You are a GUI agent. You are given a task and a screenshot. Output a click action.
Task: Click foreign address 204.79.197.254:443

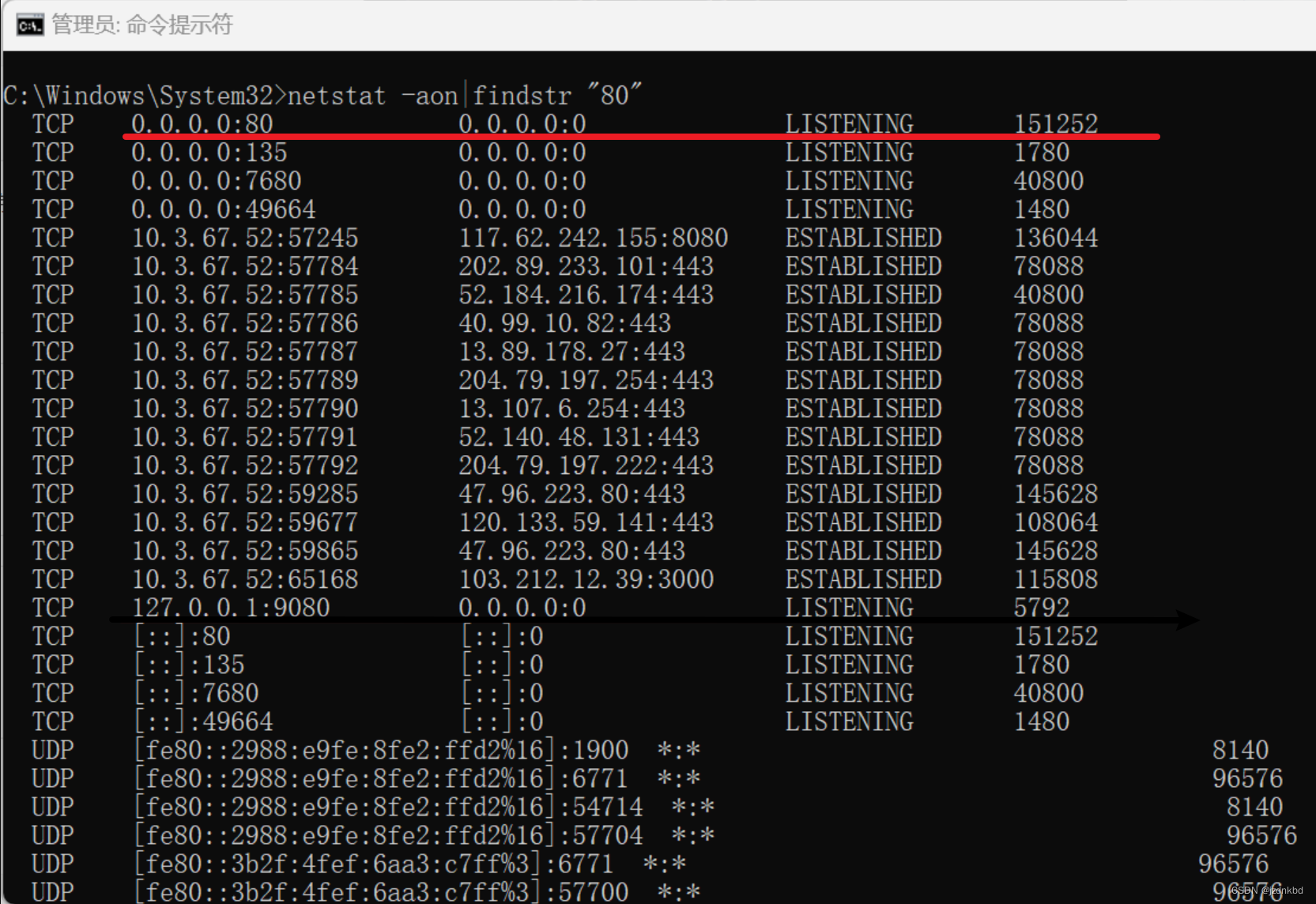click(586, 380)
